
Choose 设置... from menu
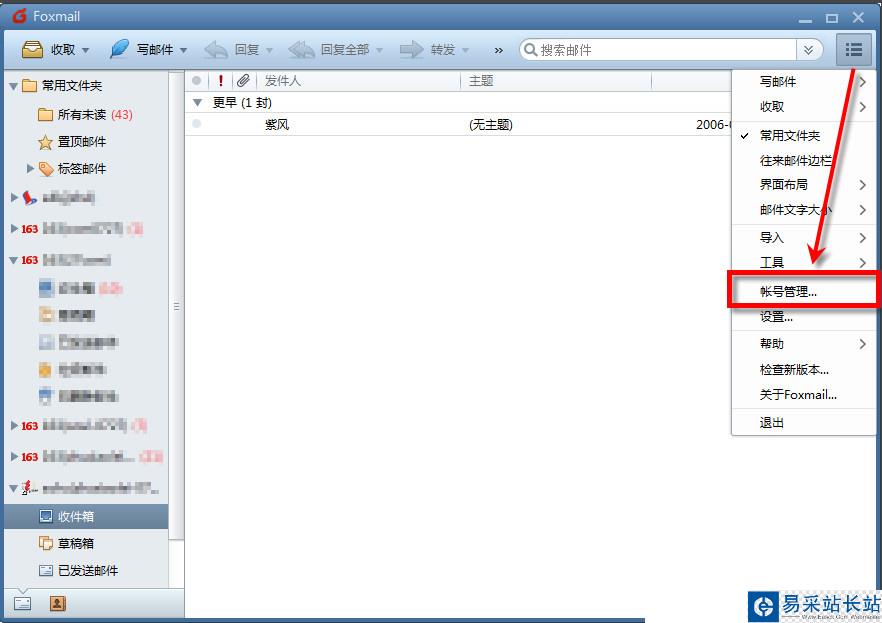point(803,317)
